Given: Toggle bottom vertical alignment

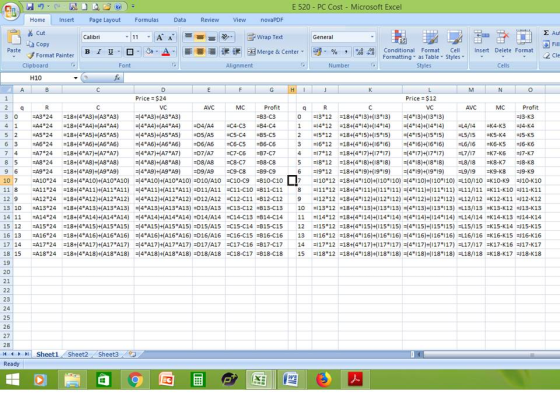Looking at the screenshot, I should [212, 37].
